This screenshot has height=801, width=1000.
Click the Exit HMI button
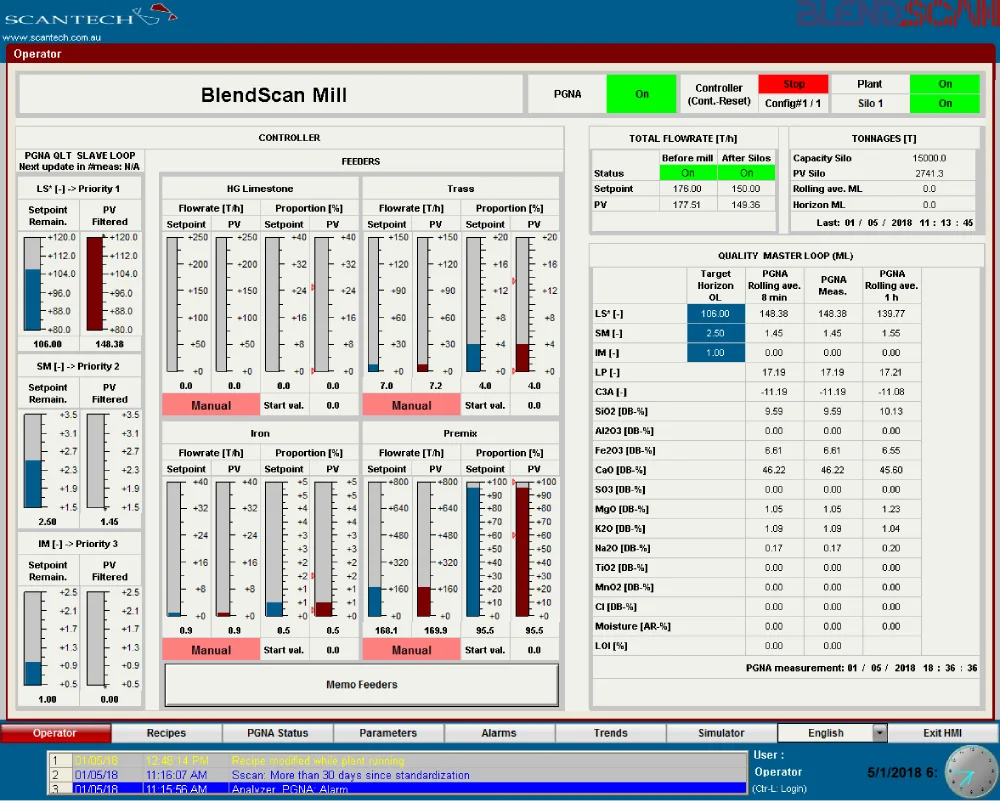coord(942,733)
